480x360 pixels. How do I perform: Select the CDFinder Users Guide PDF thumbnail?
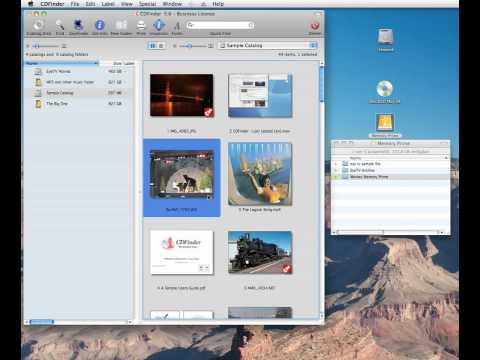click(x=182, y=252)
